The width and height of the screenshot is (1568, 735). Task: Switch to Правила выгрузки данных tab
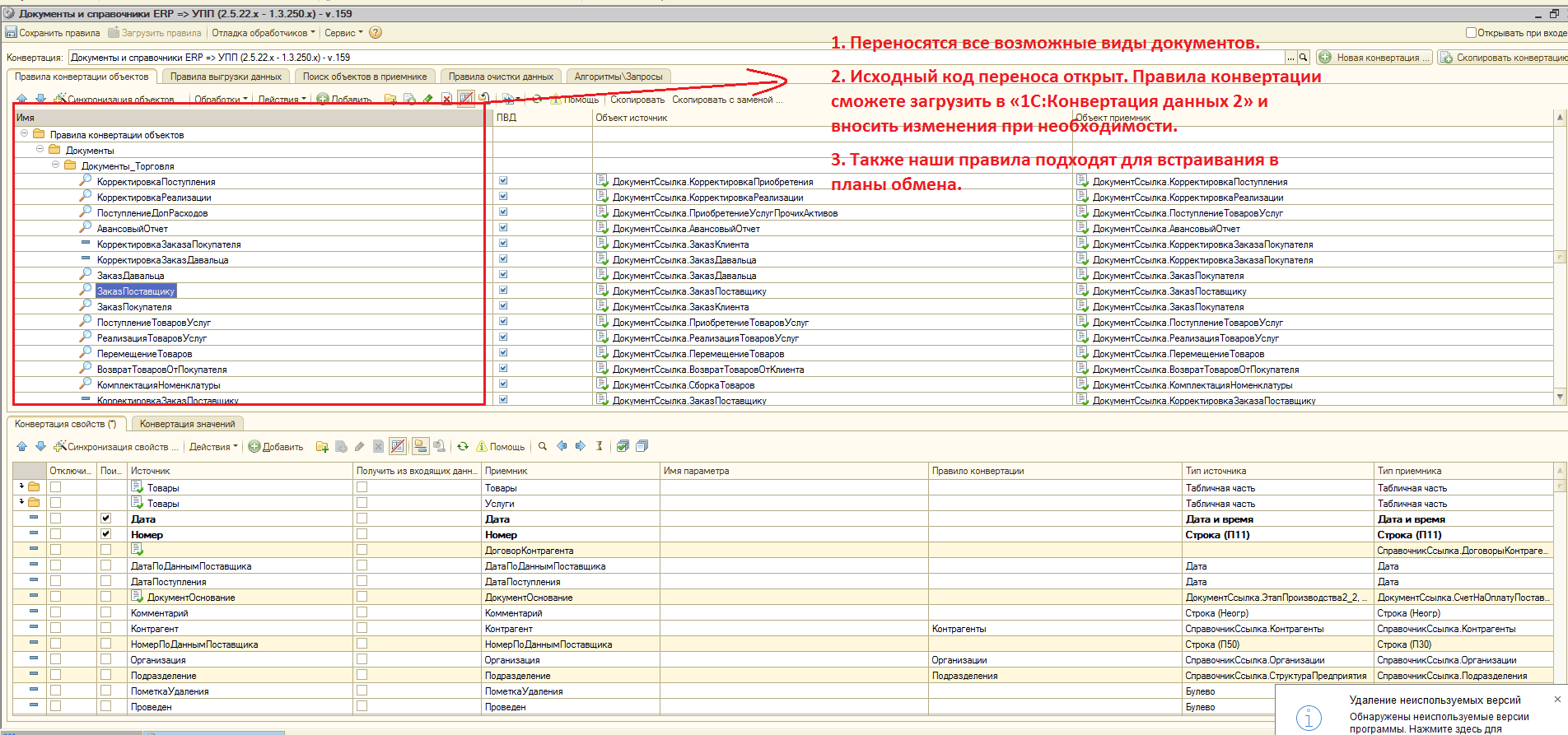click(226, 77)
